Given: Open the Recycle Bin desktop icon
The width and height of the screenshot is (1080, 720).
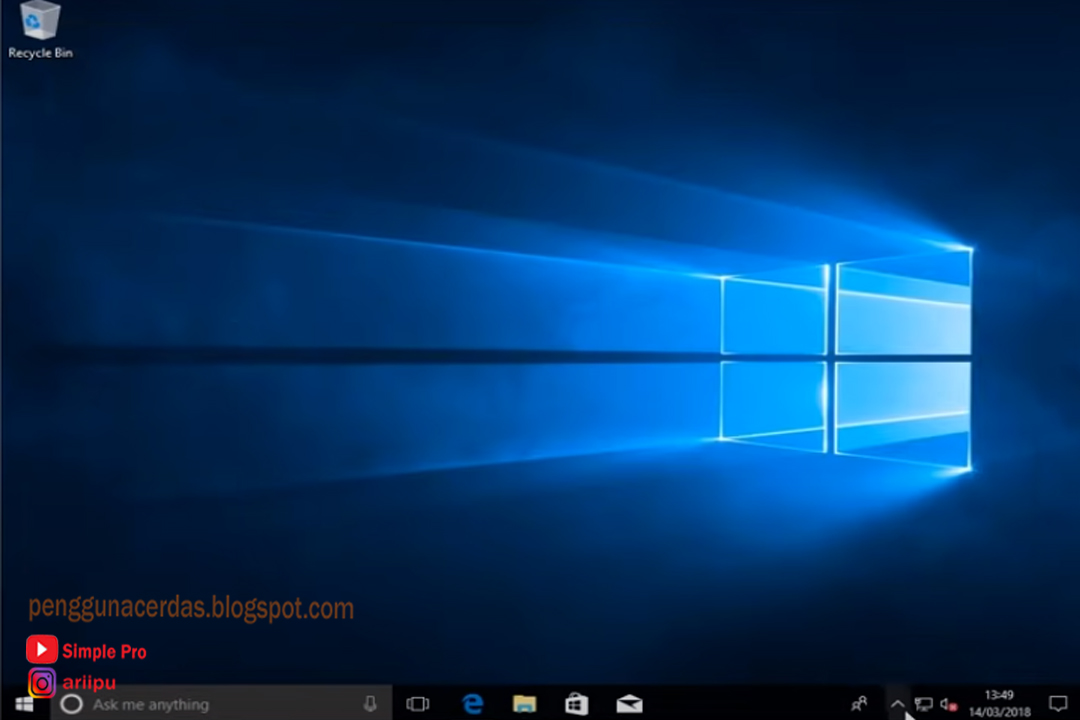Looking at the screenshot, I should (40, 30).
